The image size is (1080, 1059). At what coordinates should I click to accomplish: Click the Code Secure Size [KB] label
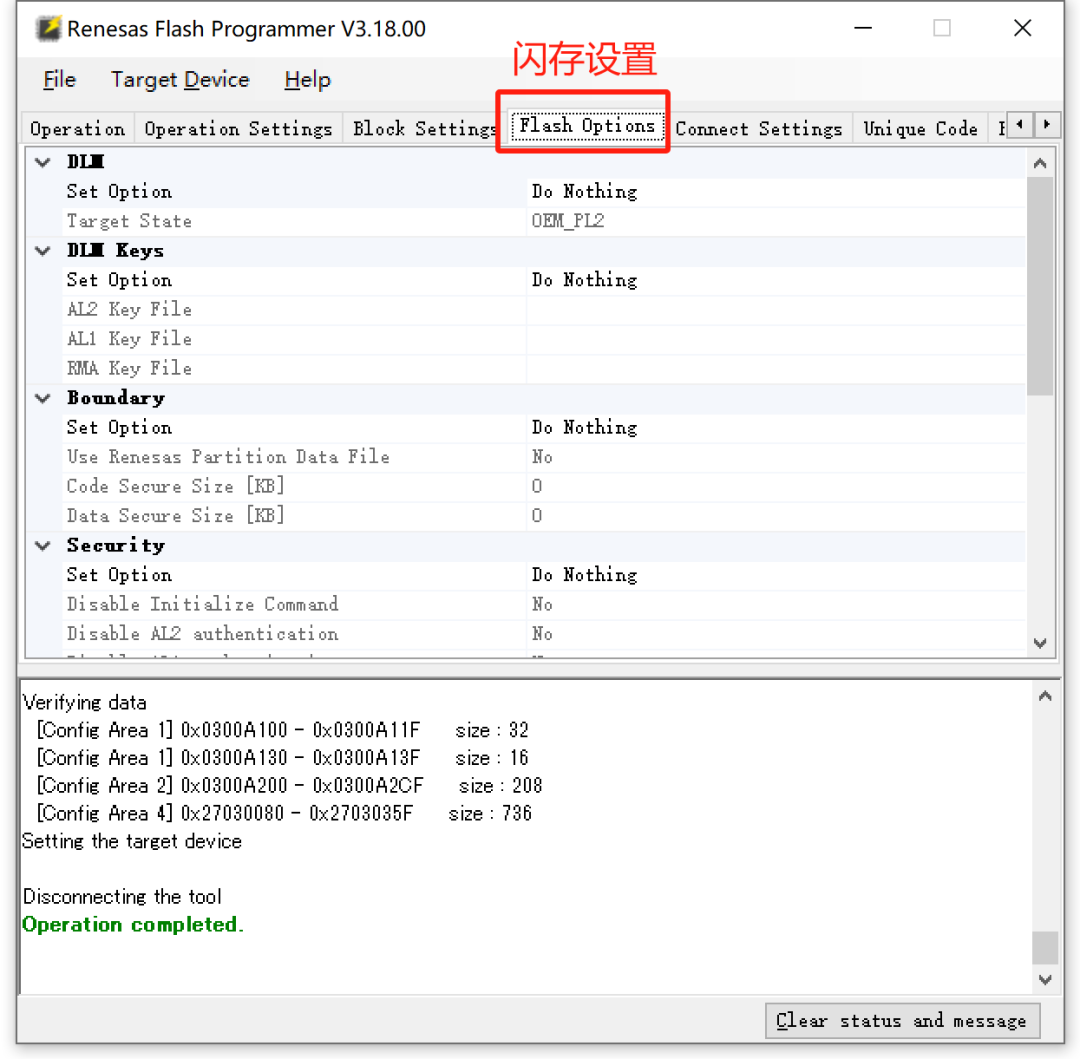(175, 487)
